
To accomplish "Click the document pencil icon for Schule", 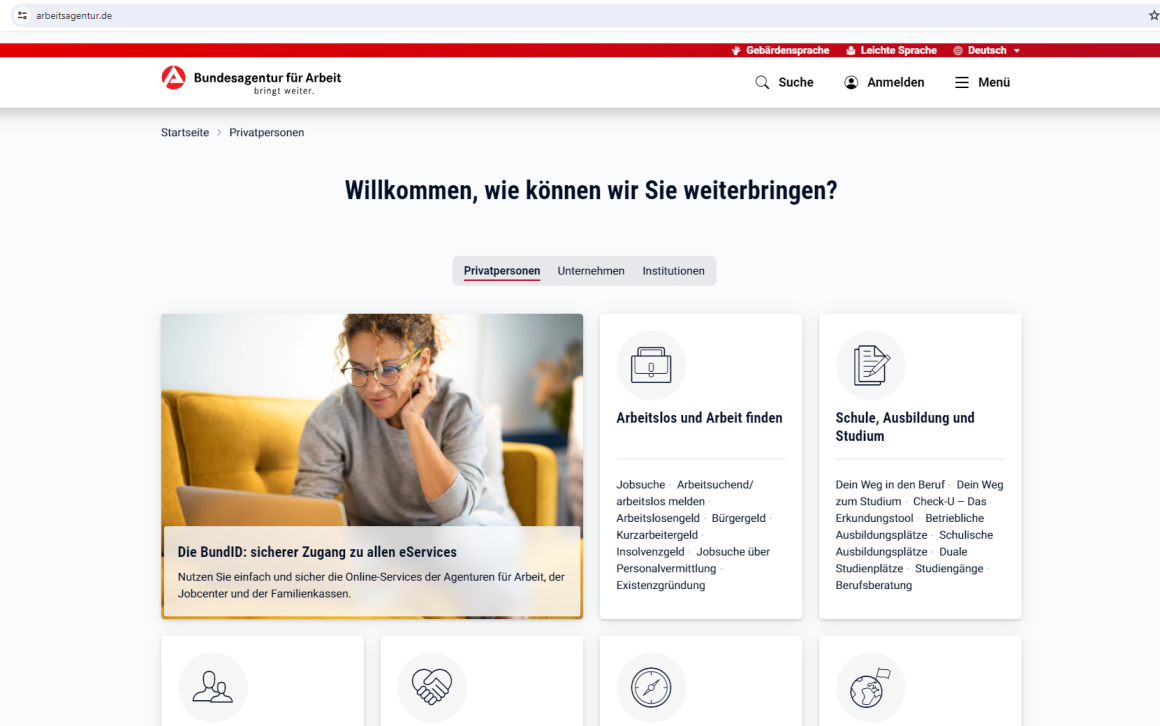I will tap(871, 365).
